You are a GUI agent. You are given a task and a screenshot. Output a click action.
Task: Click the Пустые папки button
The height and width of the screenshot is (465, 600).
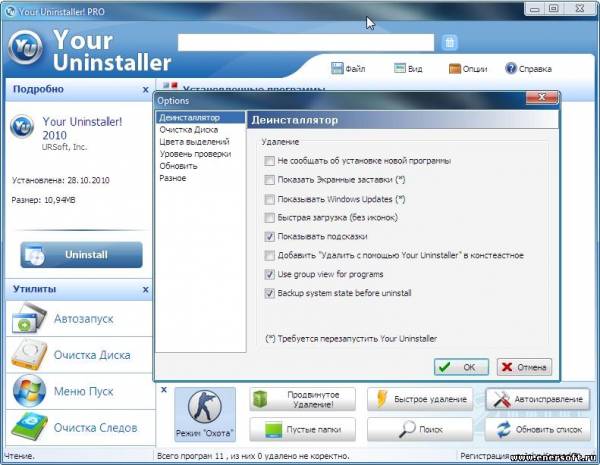coord(302,429)
